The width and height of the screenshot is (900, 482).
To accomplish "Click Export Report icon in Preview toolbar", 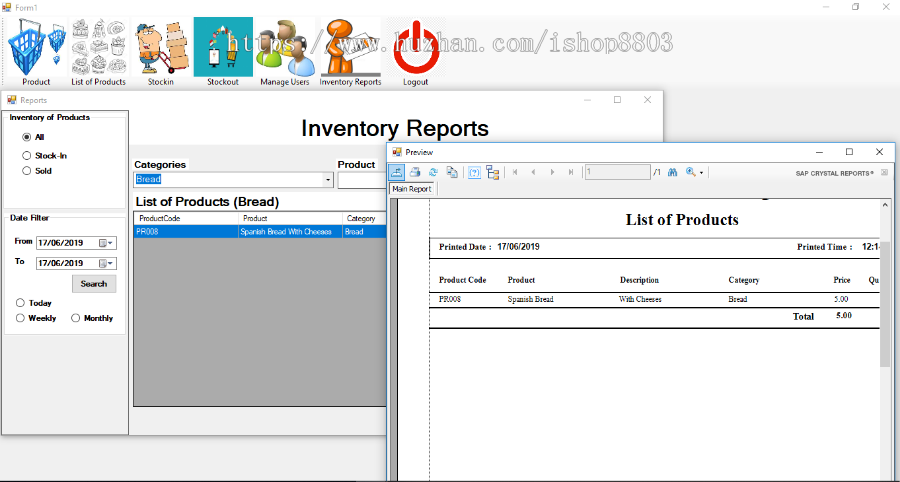I will click(x=397, y=172).
